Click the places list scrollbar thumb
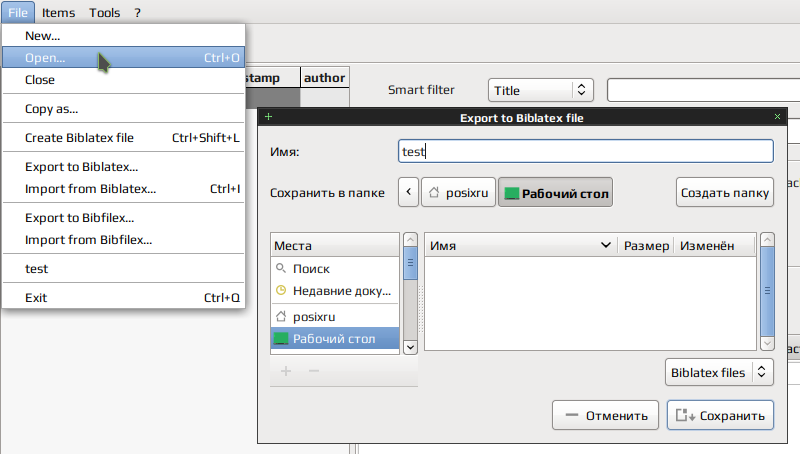 [410, 263]
